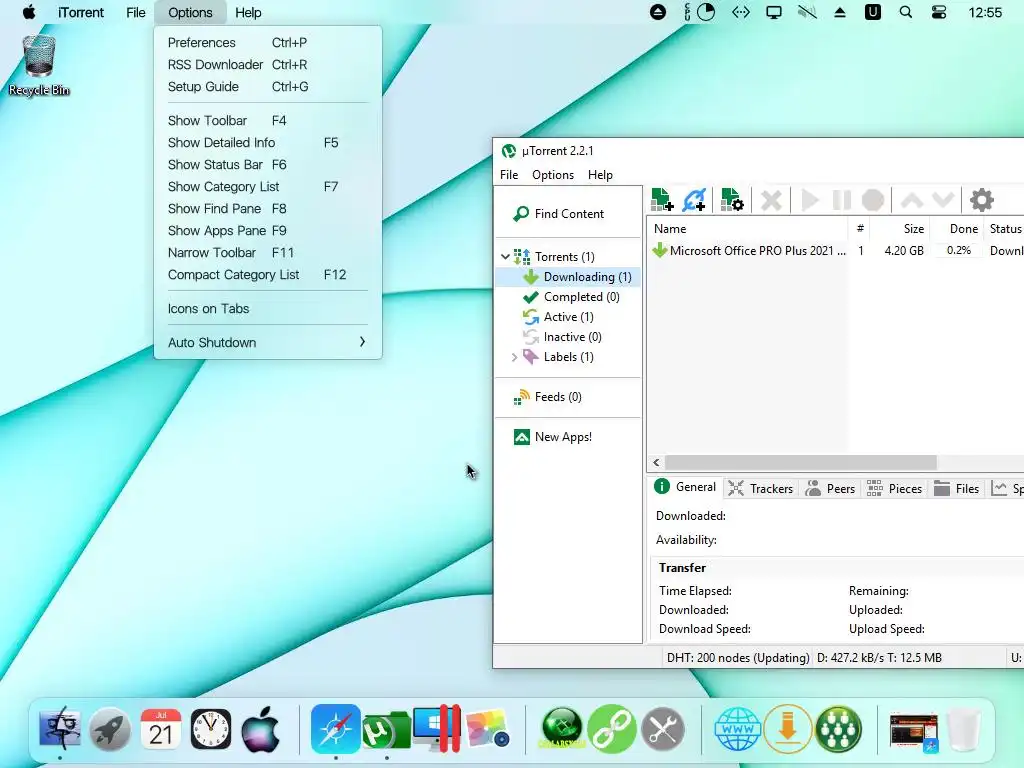Toggle Icons on Tabs option
The image size is (1024, 768).
(268, 309)
